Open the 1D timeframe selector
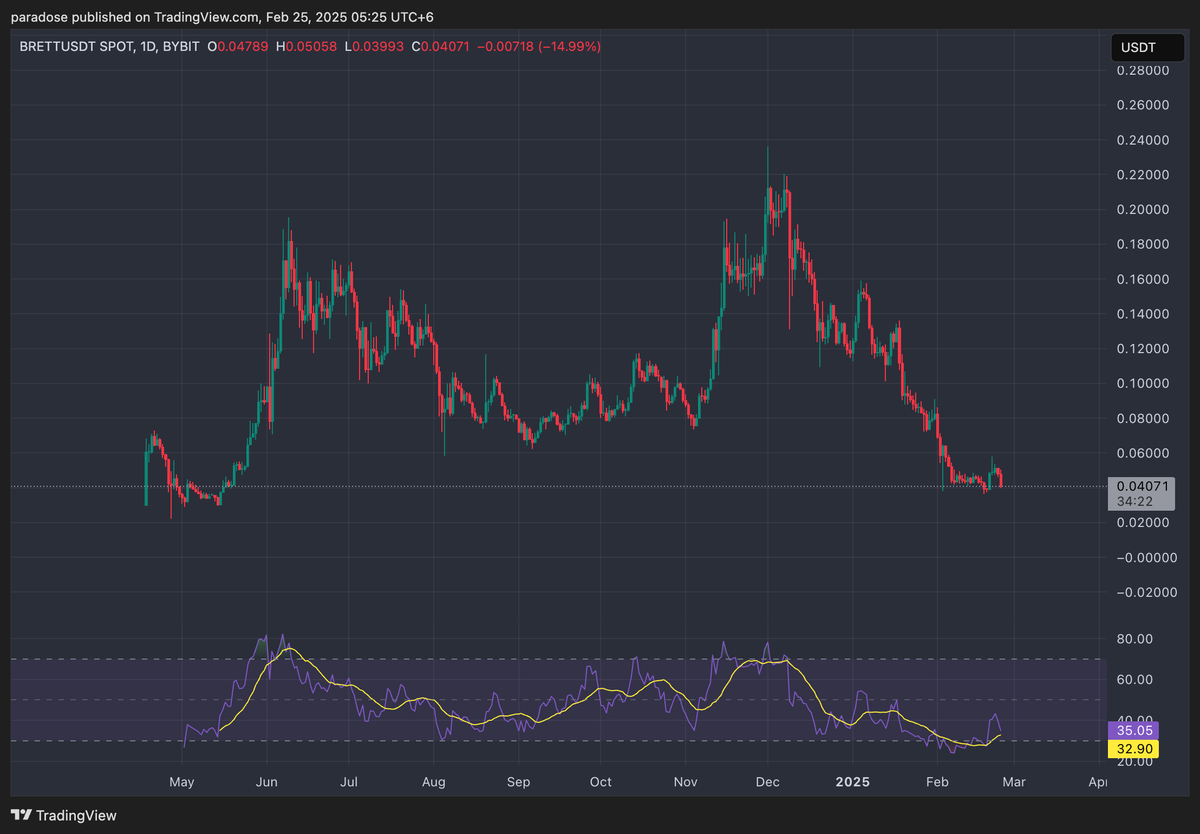Viewport: 1200px width, 834px height. (x=146, y=46)
